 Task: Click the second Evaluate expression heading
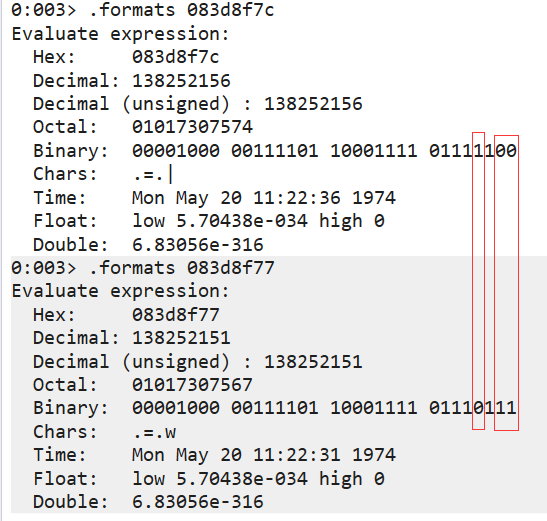[120, 291]
